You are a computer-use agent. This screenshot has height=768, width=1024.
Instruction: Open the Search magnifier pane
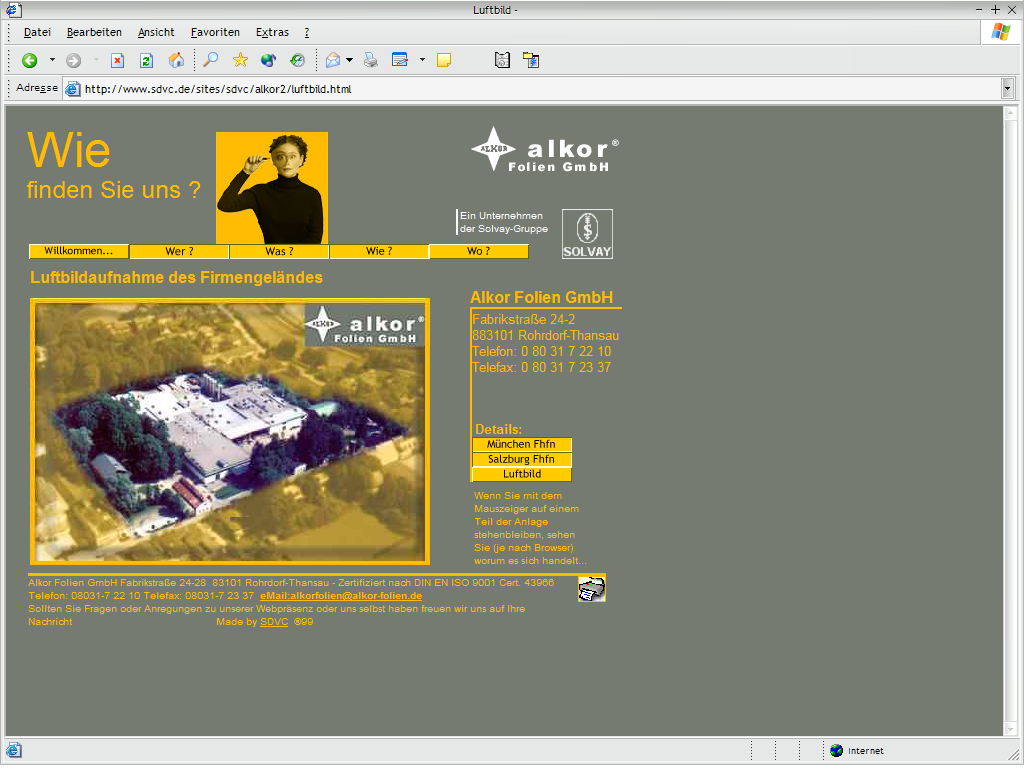click(211, 61)
